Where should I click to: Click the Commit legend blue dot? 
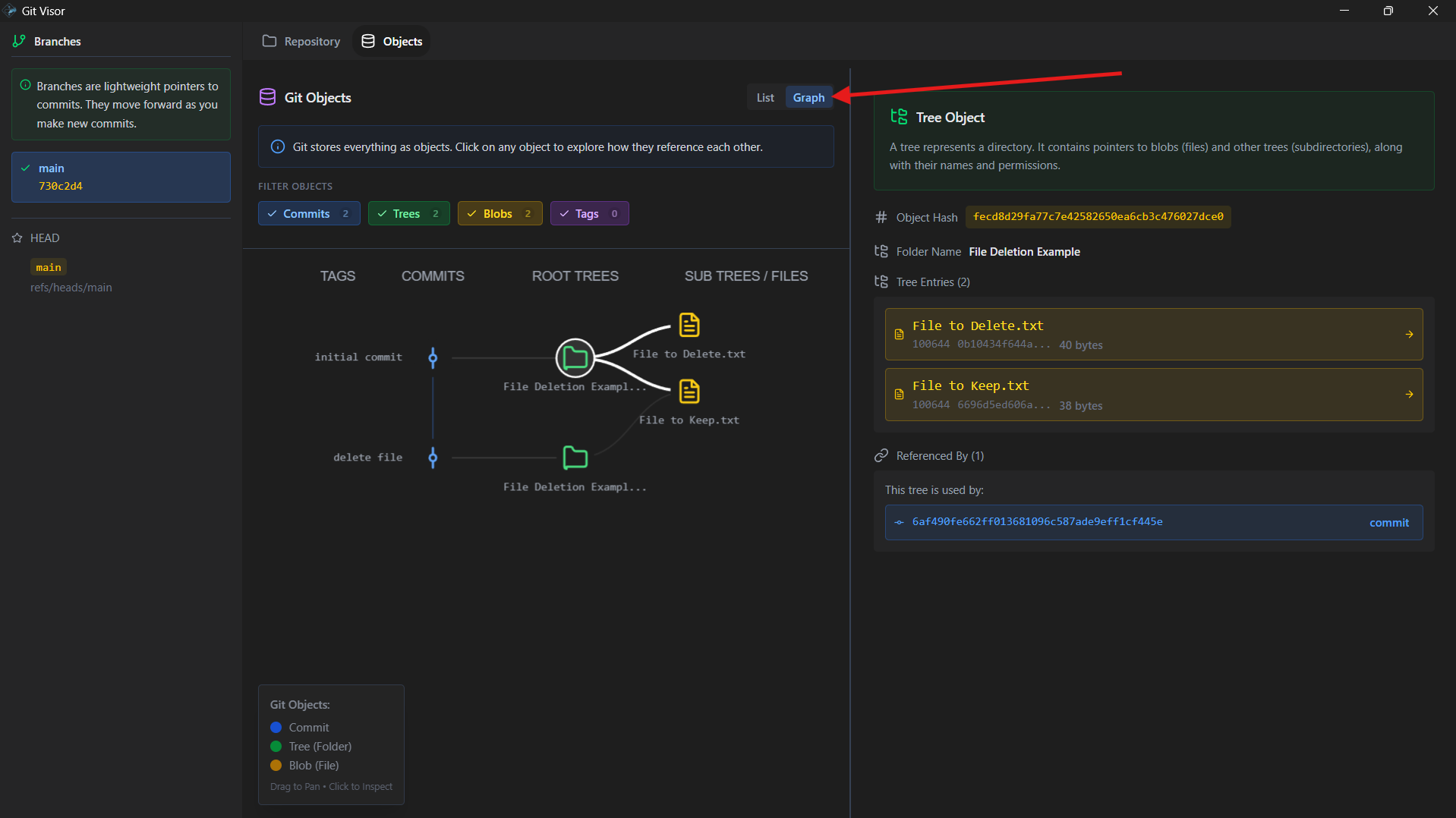click(276, 728)
